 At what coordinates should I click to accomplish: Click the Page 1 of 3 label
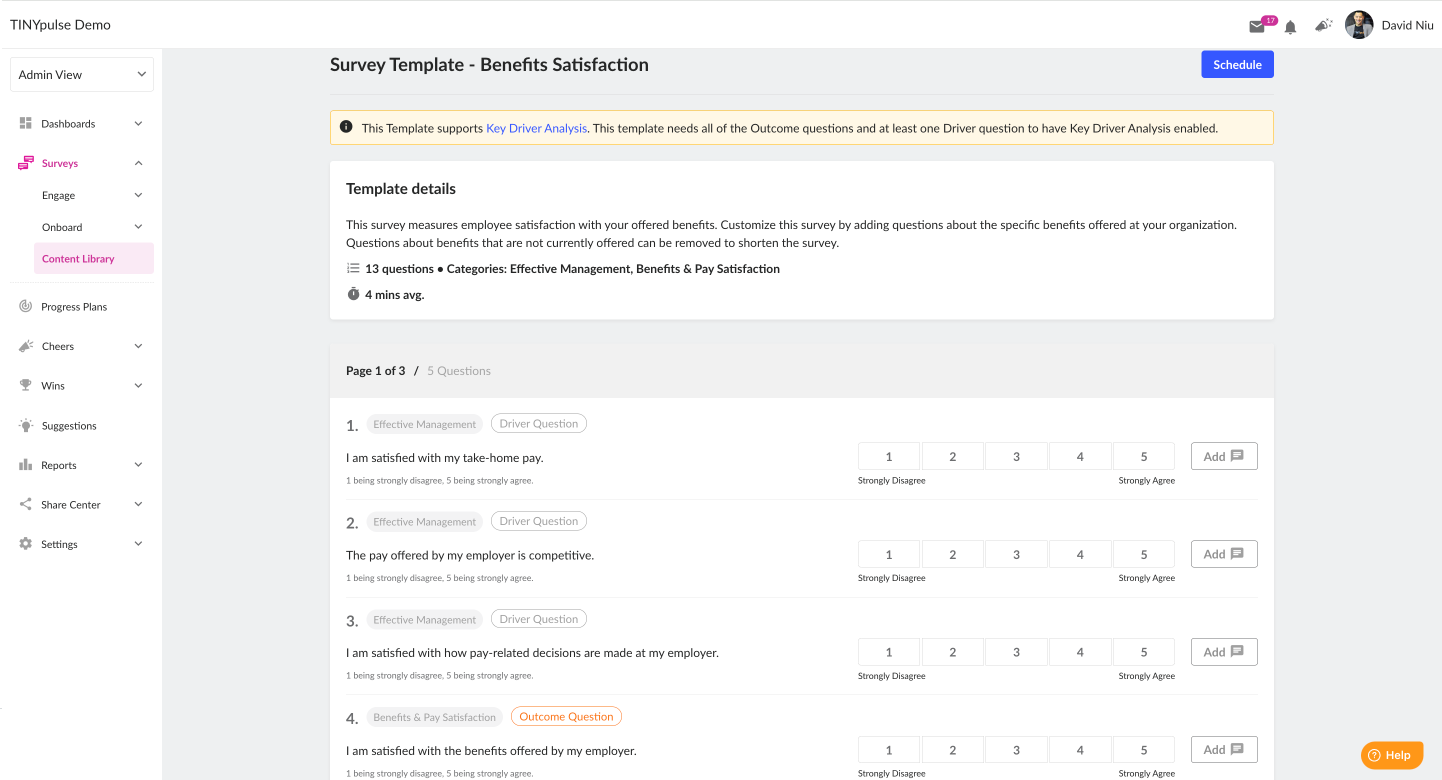tap(376, 371)
